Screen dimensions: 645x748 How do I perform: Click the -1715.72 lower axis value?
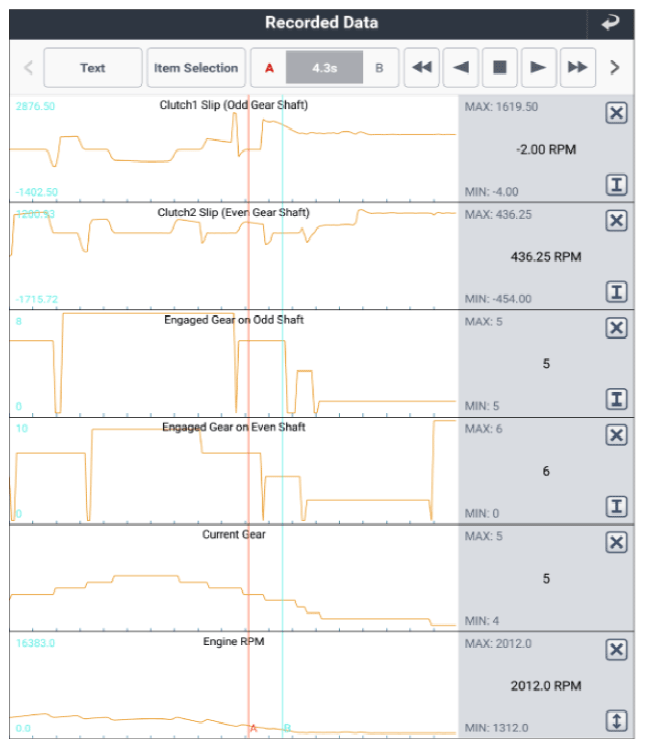(37, 300)
